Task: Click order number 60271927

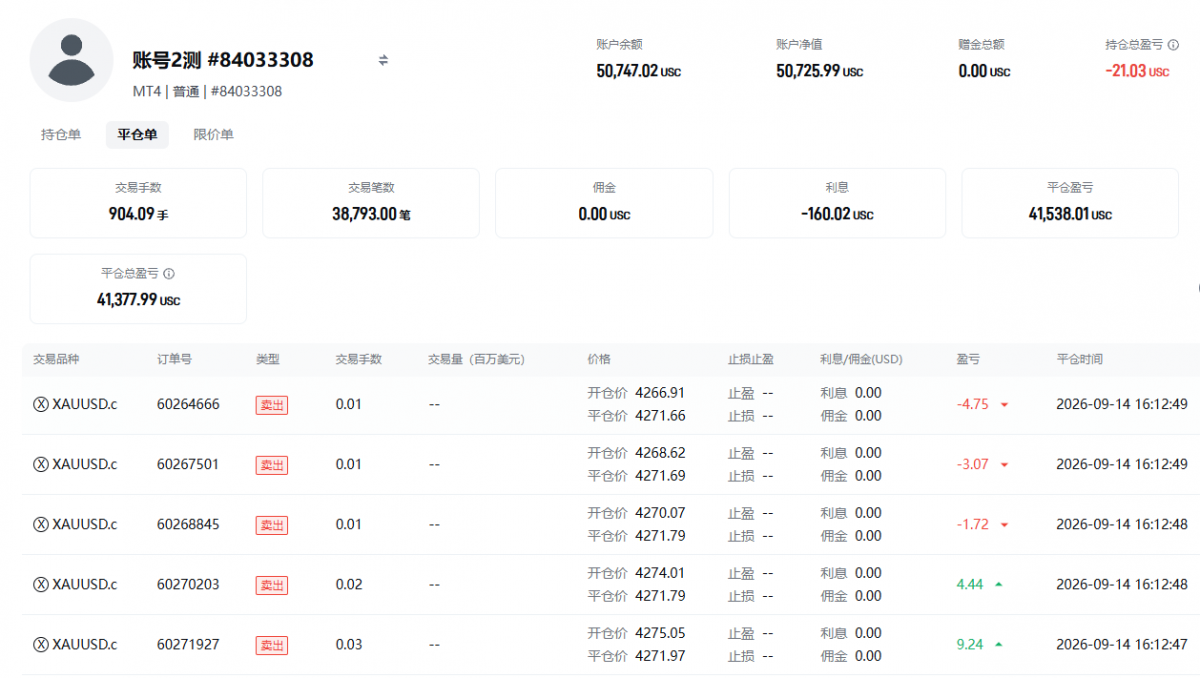Action: coord(188,644)
